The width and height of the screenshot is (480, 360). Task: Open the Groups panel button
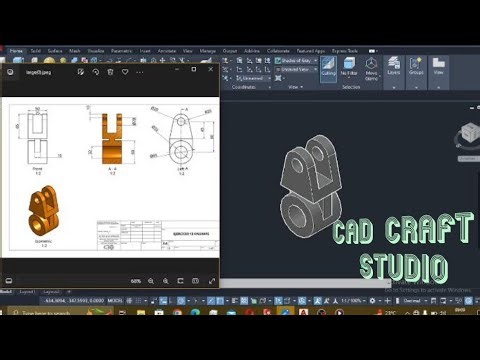coord(416,66)
